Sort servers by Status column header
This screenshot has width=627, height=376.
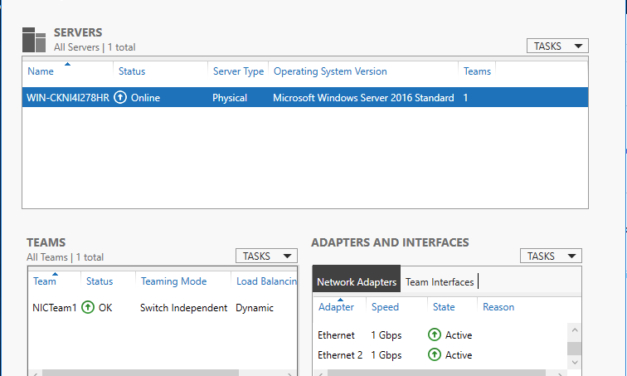pos(132,71)
